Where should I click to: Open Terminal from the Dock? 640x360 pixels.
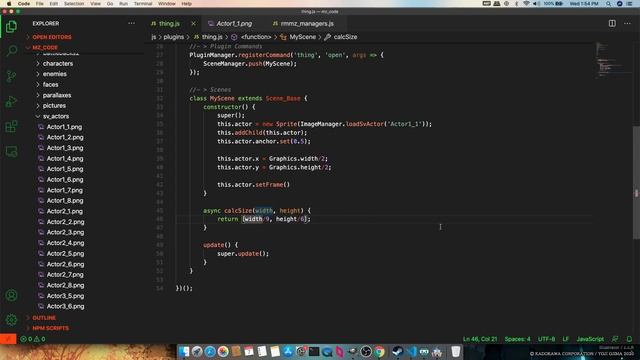click(x=314, y=351)
